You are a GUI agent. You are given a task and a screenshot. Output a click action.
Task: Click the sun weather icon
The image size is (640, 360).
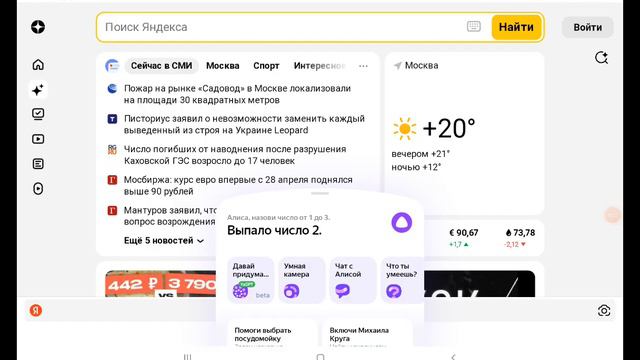click(404, 129)
